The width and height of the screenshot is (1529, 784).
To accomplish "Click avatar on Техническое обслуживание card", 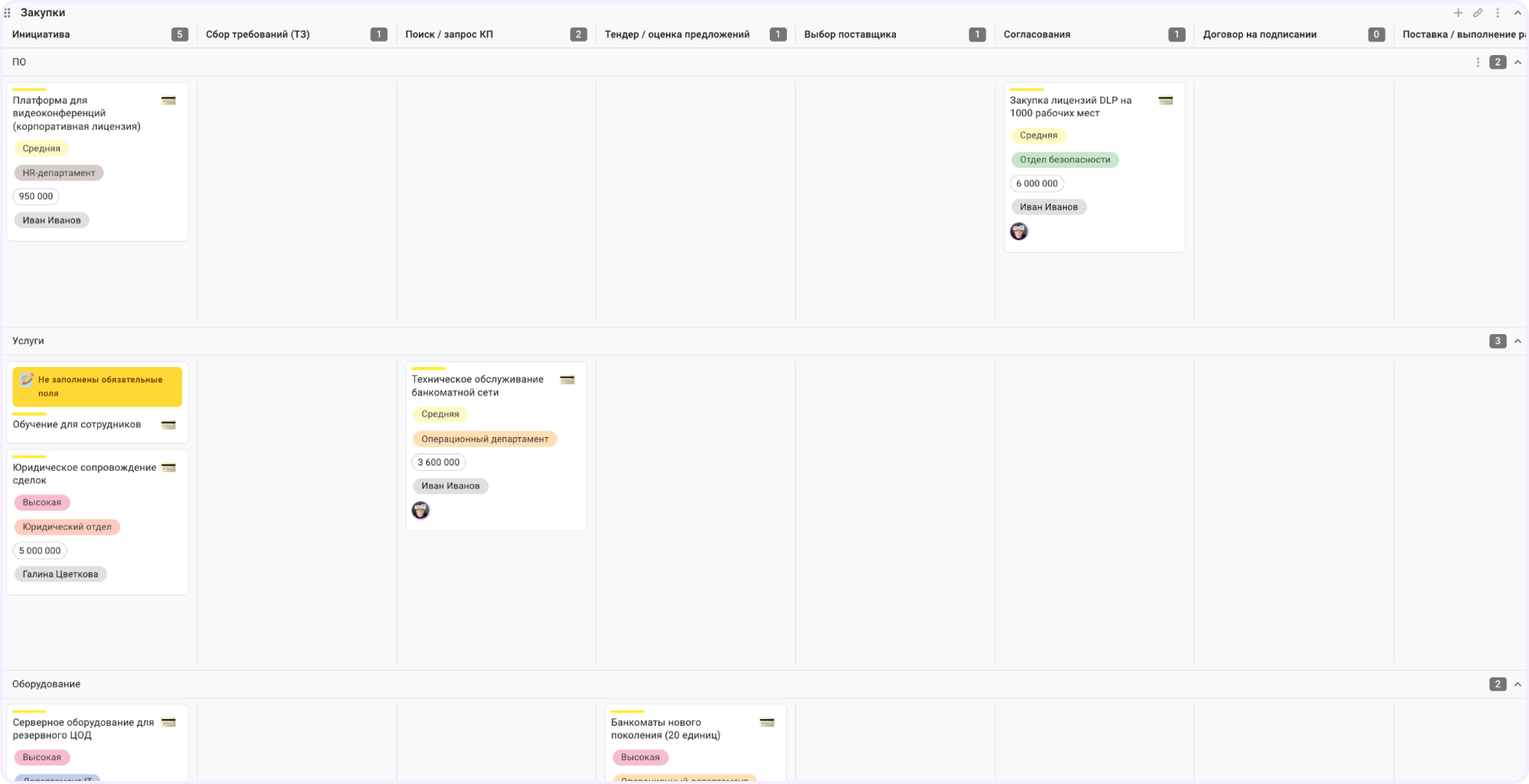I will 420,510.
